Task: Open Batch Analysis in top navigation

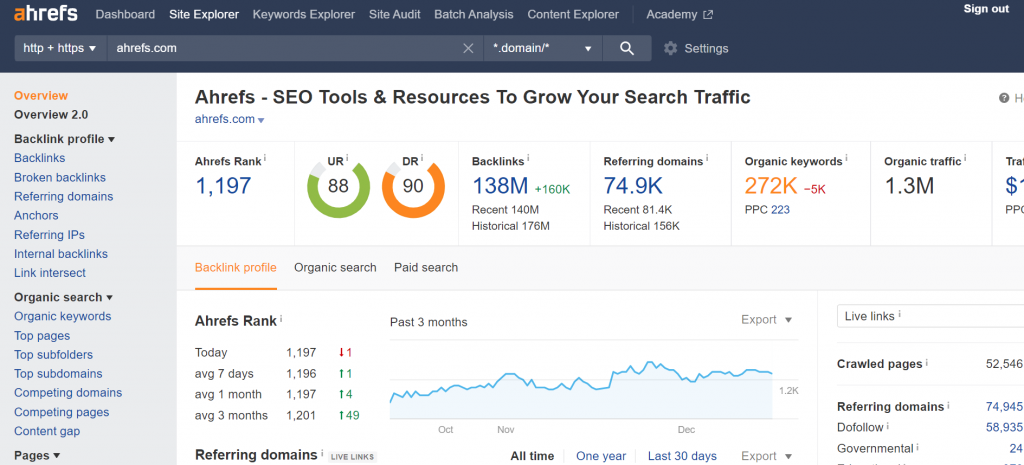Action: tap(473, 14)
